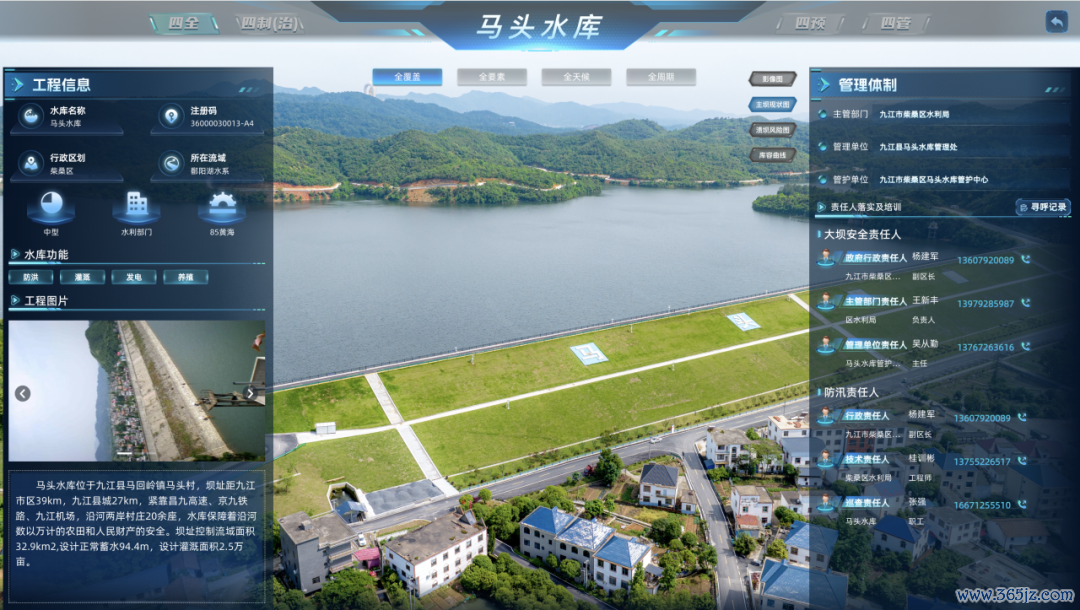Click avatar icon of 管理单位责任人
Viewport: 1080px width, 610px height.
pyautogui.click(x=826, y=344)
